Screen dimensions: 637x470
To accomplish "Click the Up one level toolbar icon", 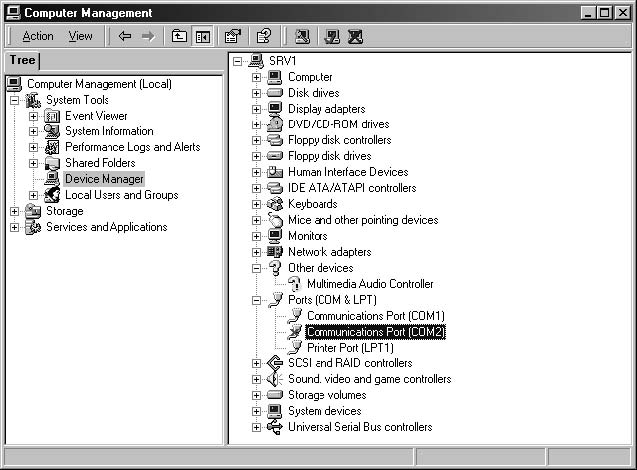I will [179, 37].
